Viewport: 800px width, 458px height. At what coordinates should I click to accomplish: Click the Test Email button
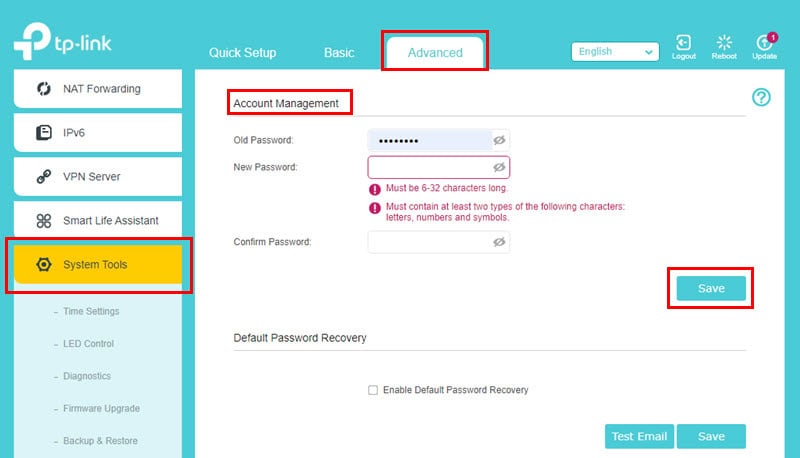coord(639,437)
